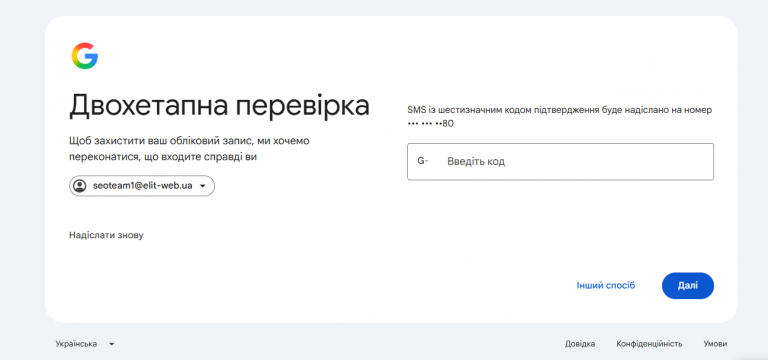Open the "Довідка" help link
The width and height of the screenshot is (768, 360).
[x=580, y=344]
